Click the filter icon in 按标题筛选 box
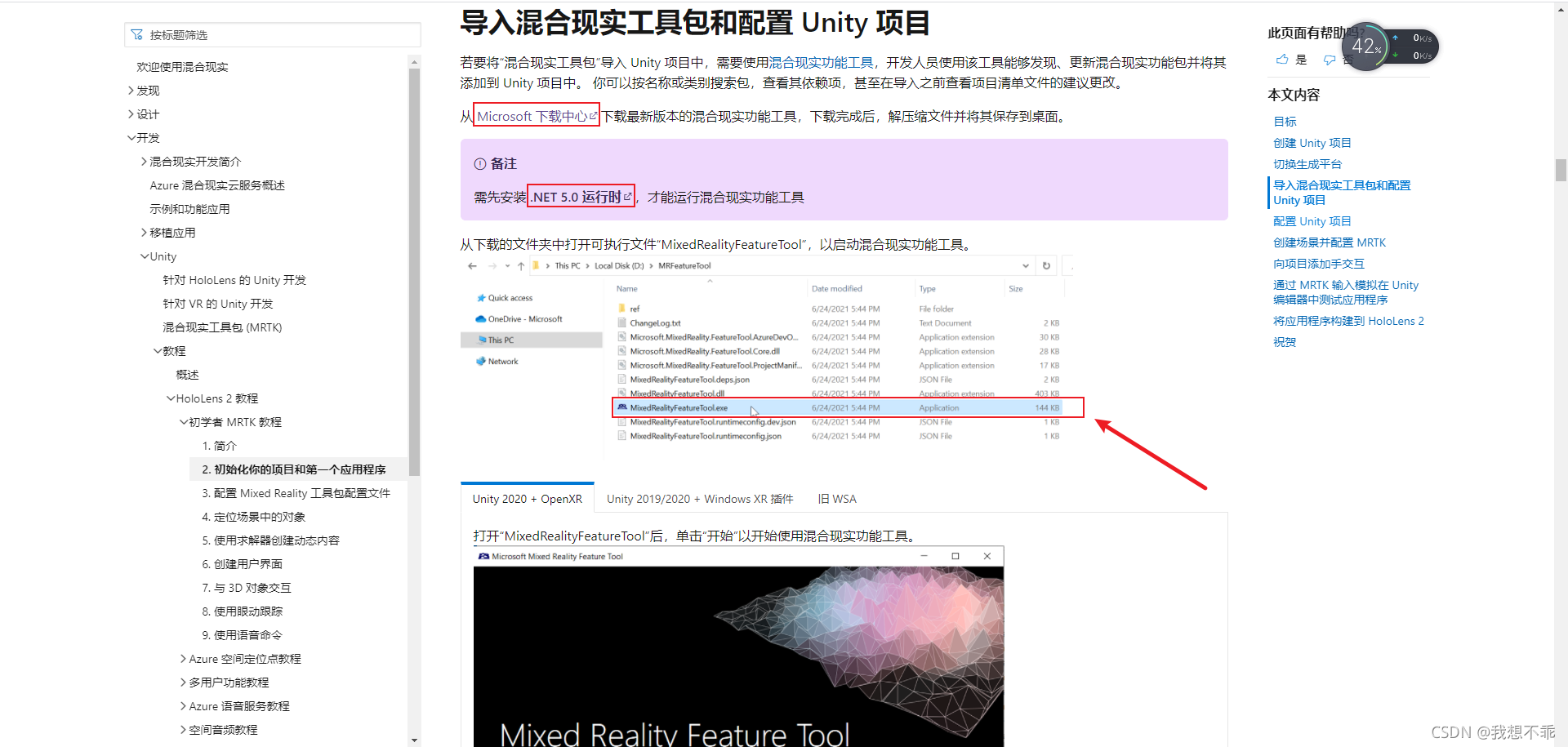The width and height of the screenshot is (1568, 747). [x=136, y=35]
